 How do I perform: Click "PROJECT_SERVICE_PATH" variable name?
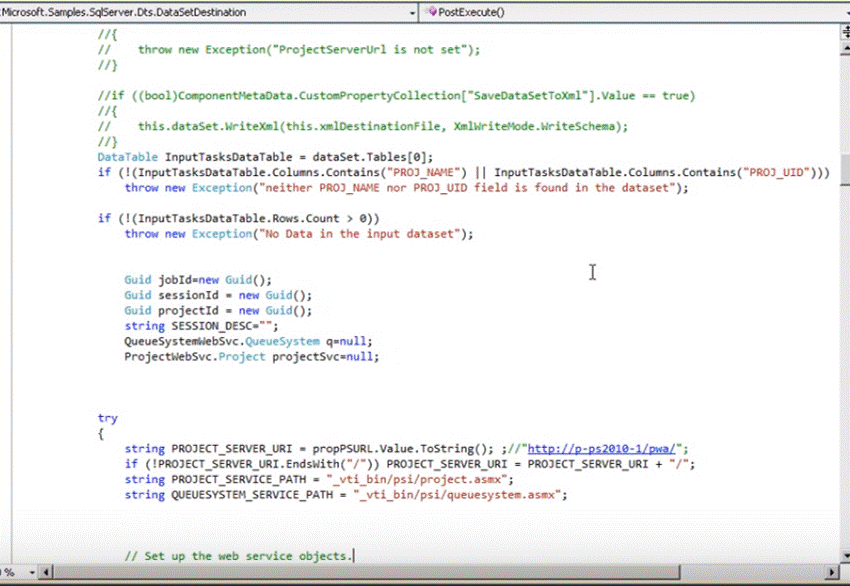point(239,480)
